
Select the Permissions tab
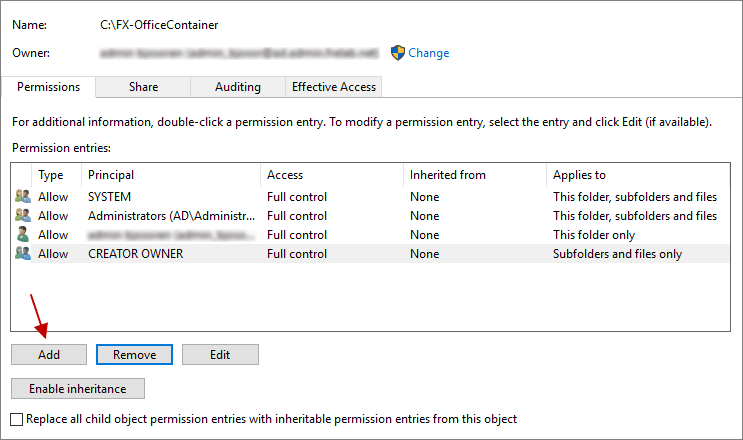(x=48, y=87)
